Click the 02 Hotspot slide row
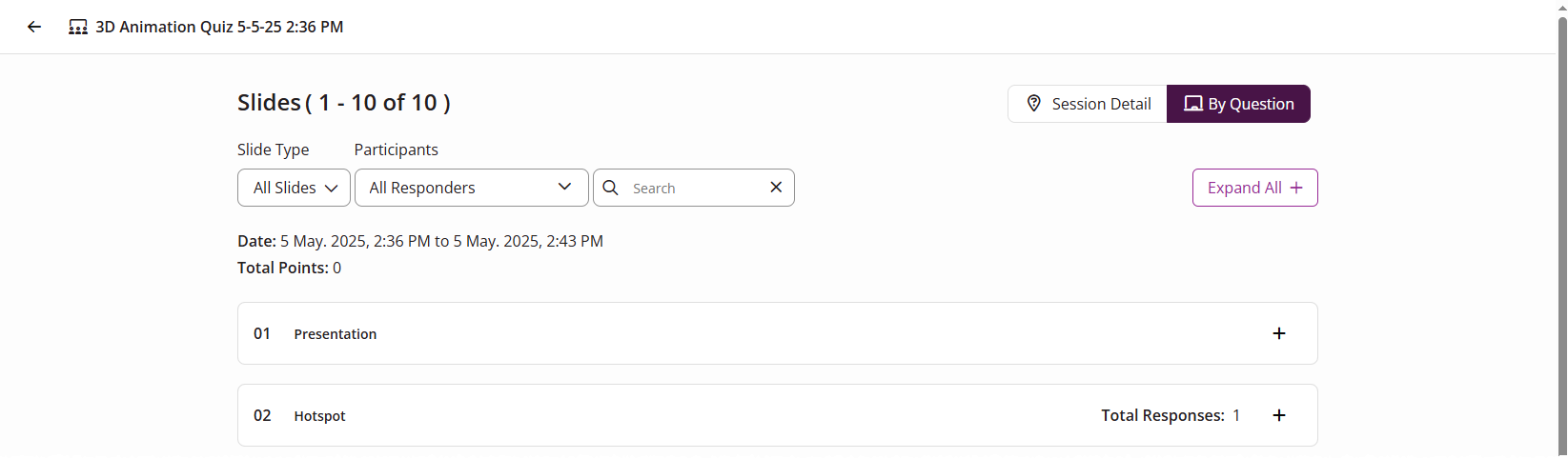 click(778, 415)
